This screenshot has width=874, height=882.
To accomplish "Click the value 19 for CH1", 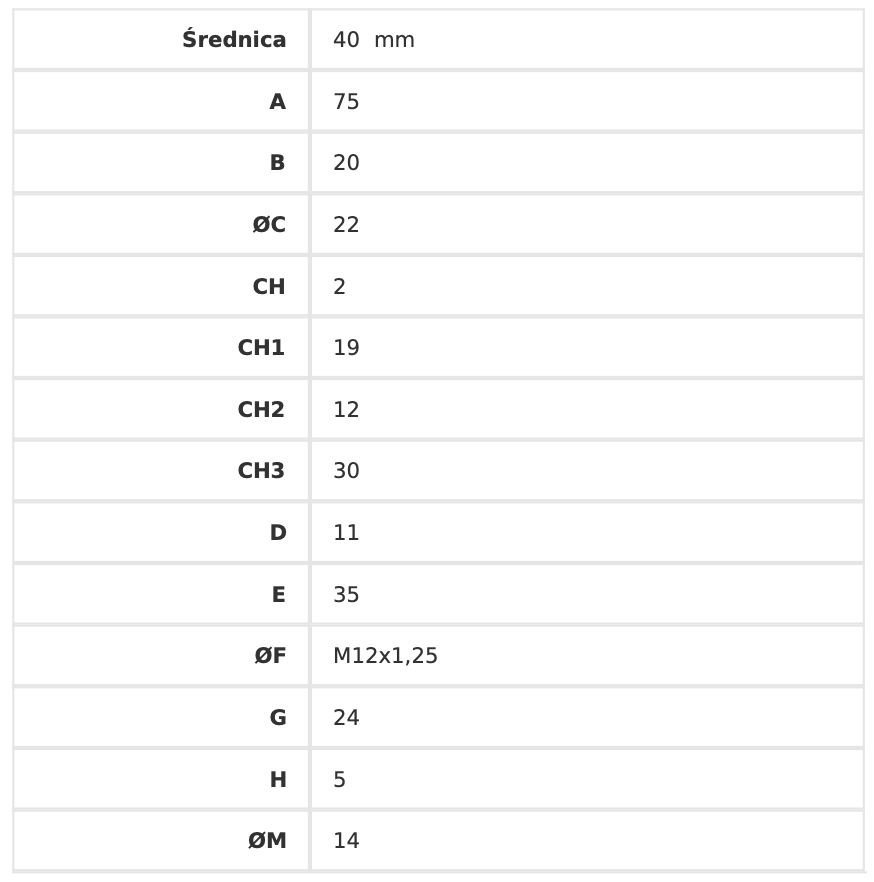I will [x=346, y=348].
